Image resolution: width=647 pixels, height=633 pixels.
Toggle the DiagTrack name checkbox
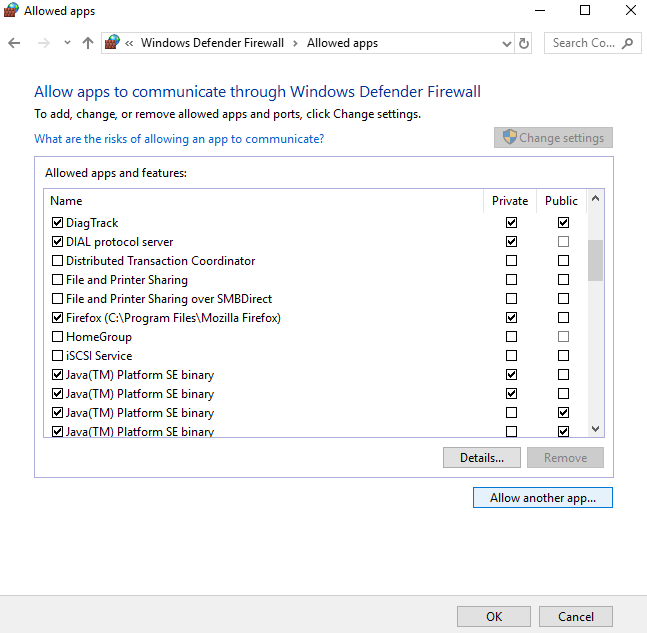[57, 223]
